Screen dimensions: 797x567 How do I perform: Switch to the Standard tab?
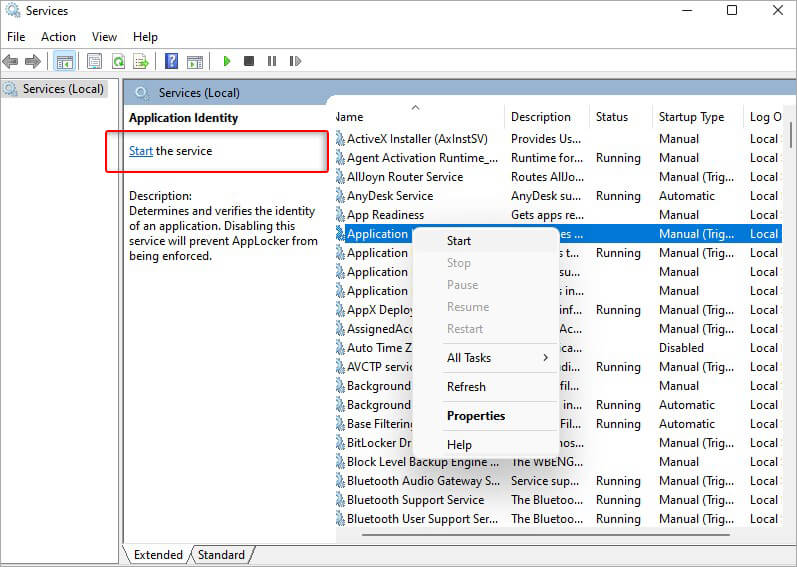[x=221, y=555]
